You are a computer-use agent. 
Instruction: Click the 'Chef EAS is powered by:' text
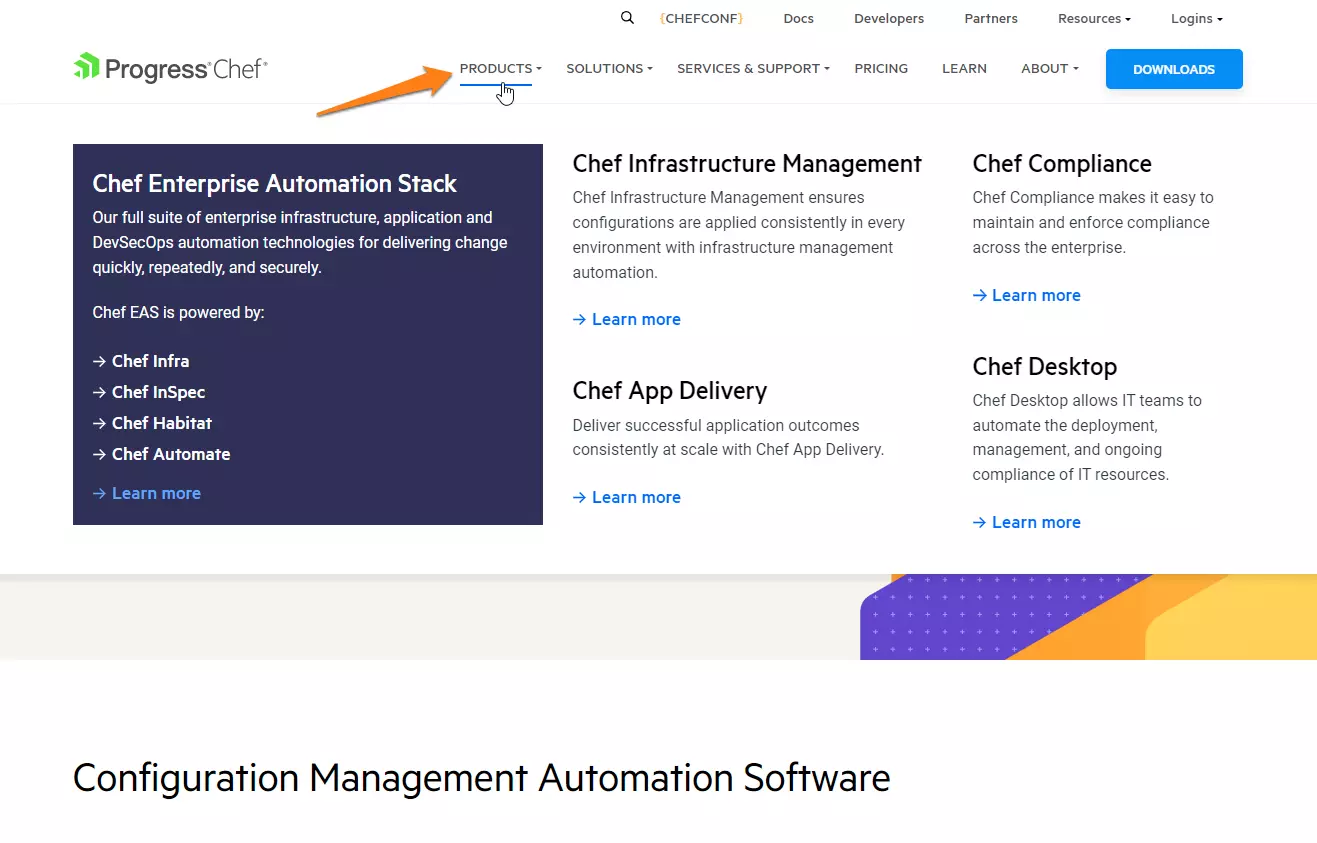tap(179, 312)
